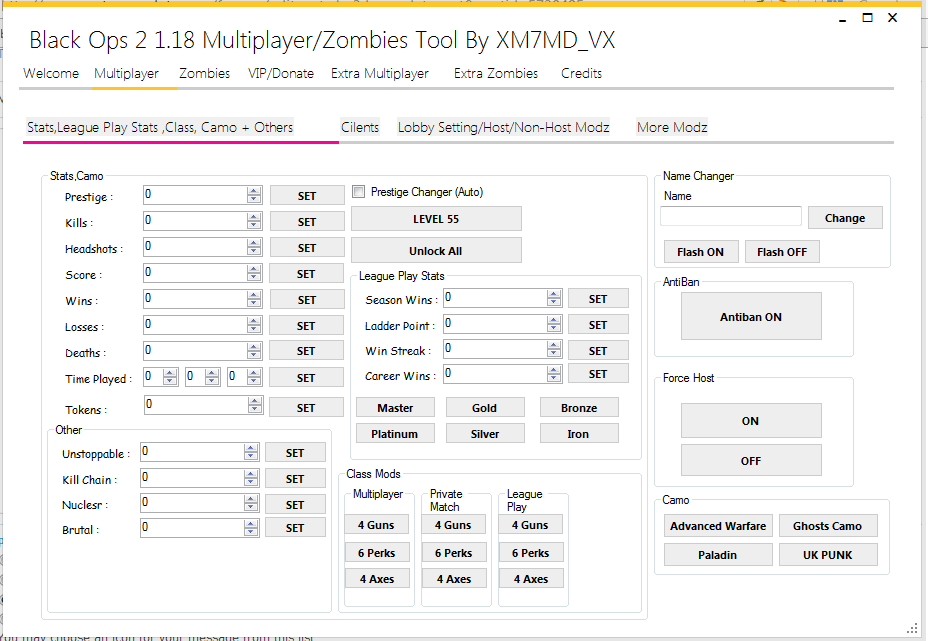The width and height of the screenshot is (928, 641).
Task: Set league rank to Master
Action: point(395,408)
